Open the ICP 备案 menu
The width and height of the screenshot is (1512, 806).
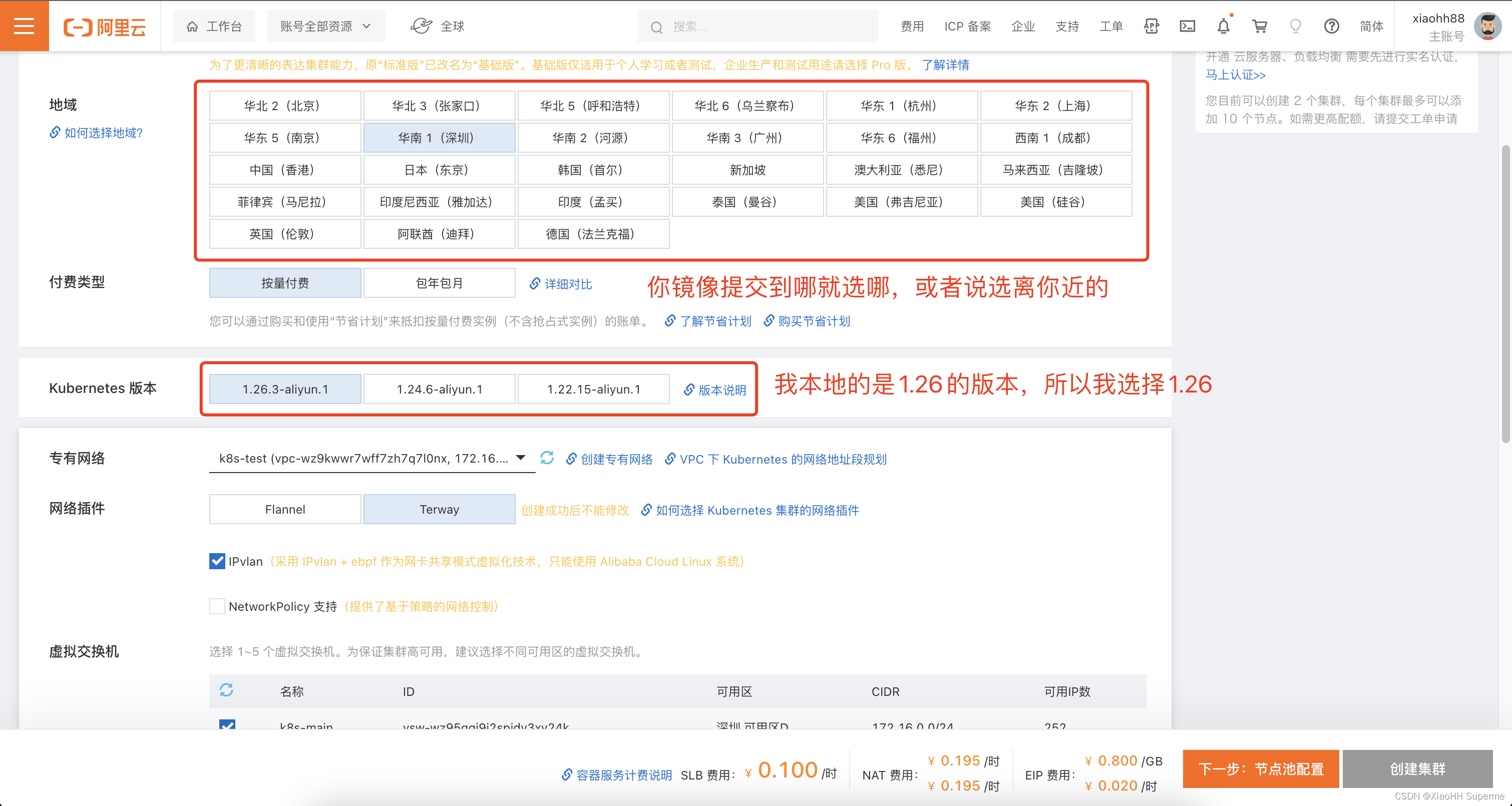click(967, 27)
